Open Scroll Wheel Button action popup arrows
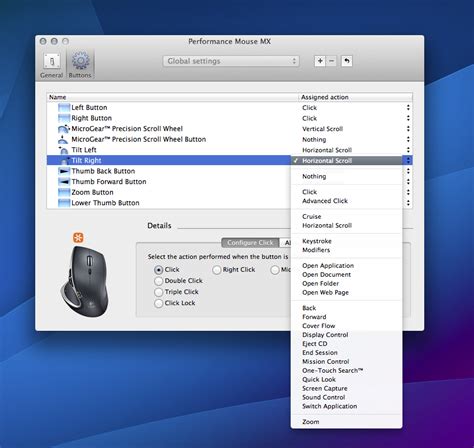Screen dimensions: 474x448 pyautogui.click(x=408, y=139)
